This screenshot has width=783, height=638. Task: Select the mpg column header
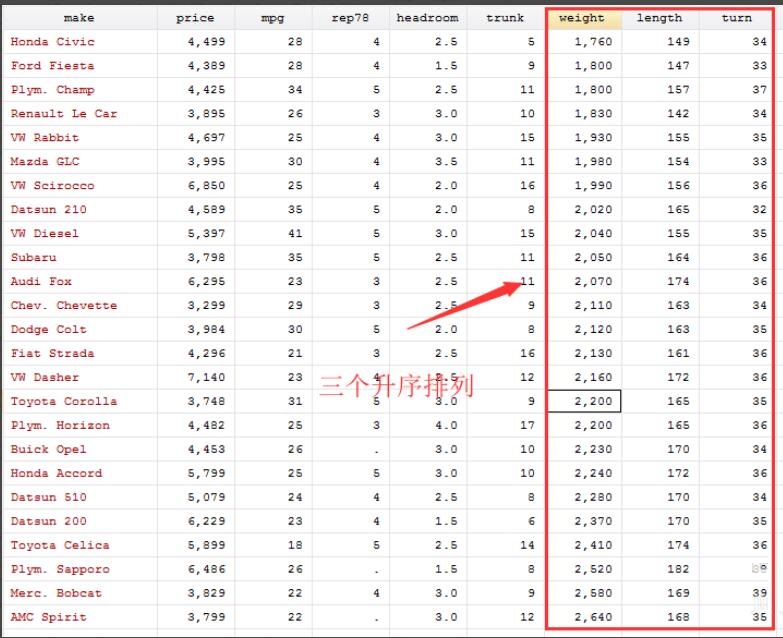tap(273, 18)
